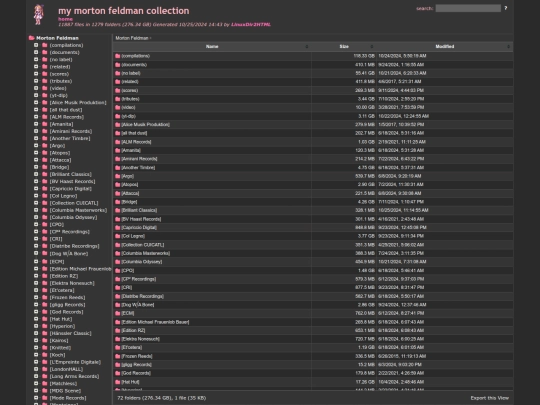
Task: Click folder icon of [Attacca] row in the table
Action: pos(118,193)
